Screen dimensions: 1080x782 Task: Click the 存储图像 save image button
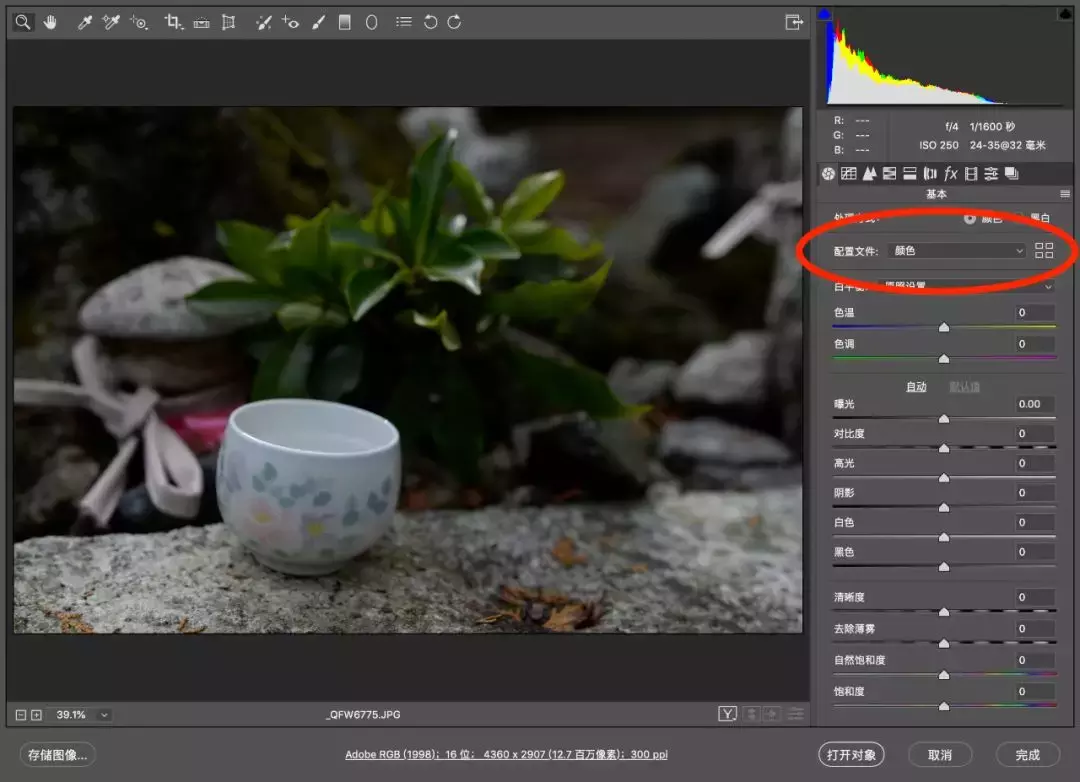57,755
